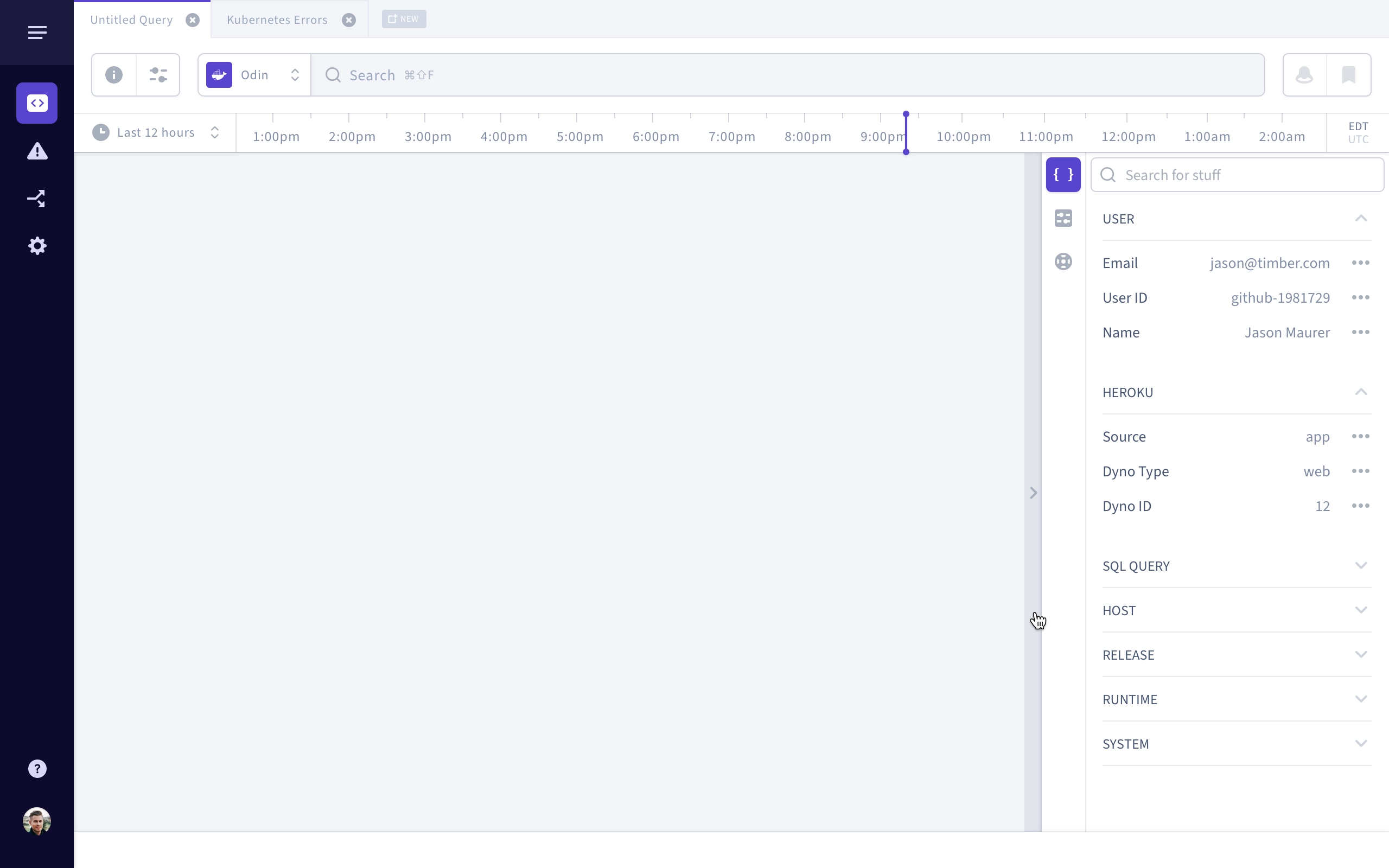Jump to 6:00pm on the timeline
Image resolution: width=1389 pixels, height=868 pixels.
655,137
